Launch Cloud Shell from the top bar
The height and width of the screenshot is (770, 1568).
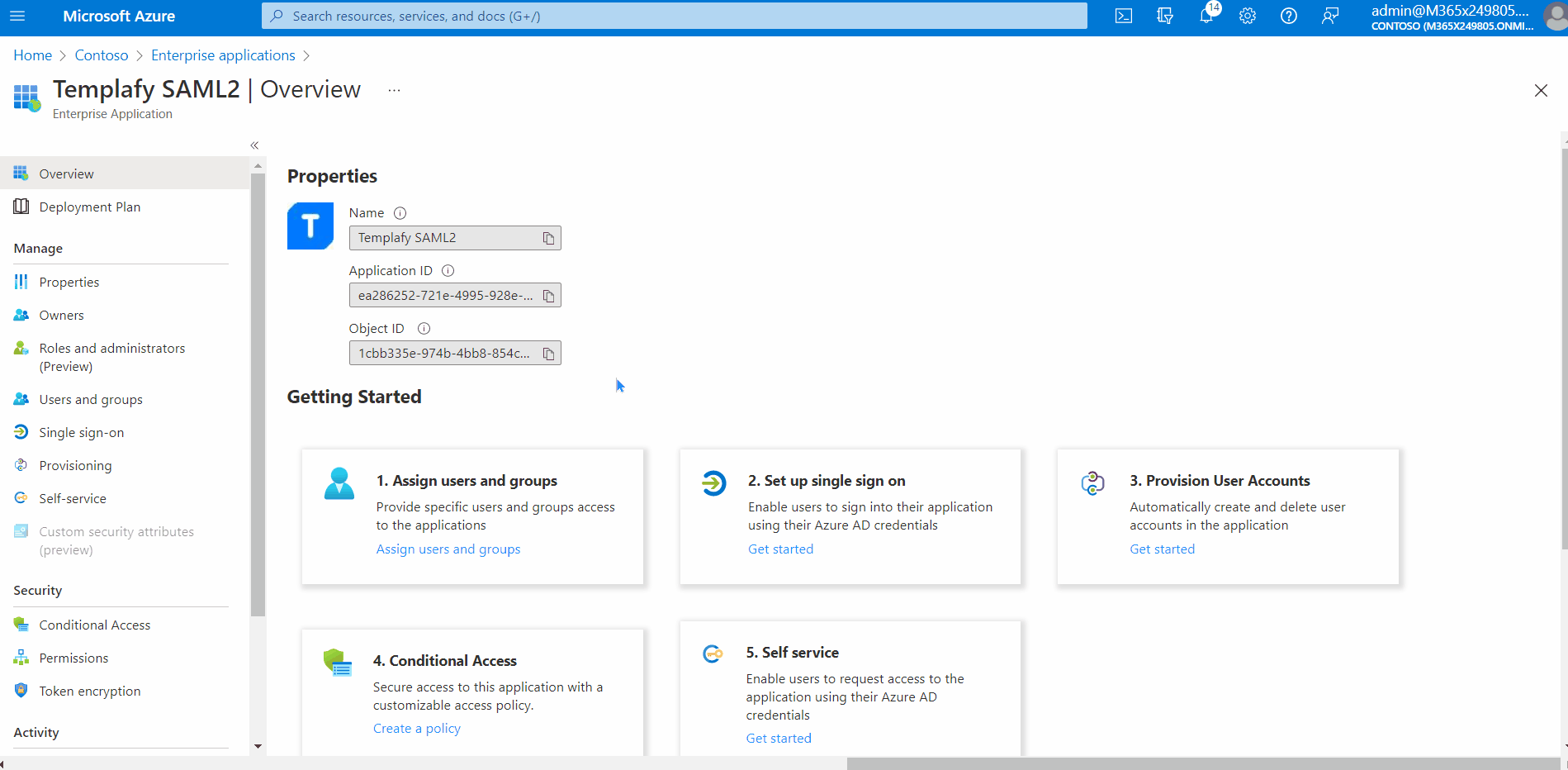[x=1123, y=15]
